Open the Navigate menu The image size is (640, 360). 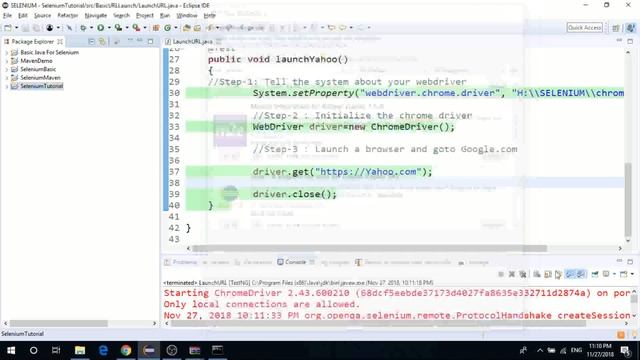(x=96, y=16)
